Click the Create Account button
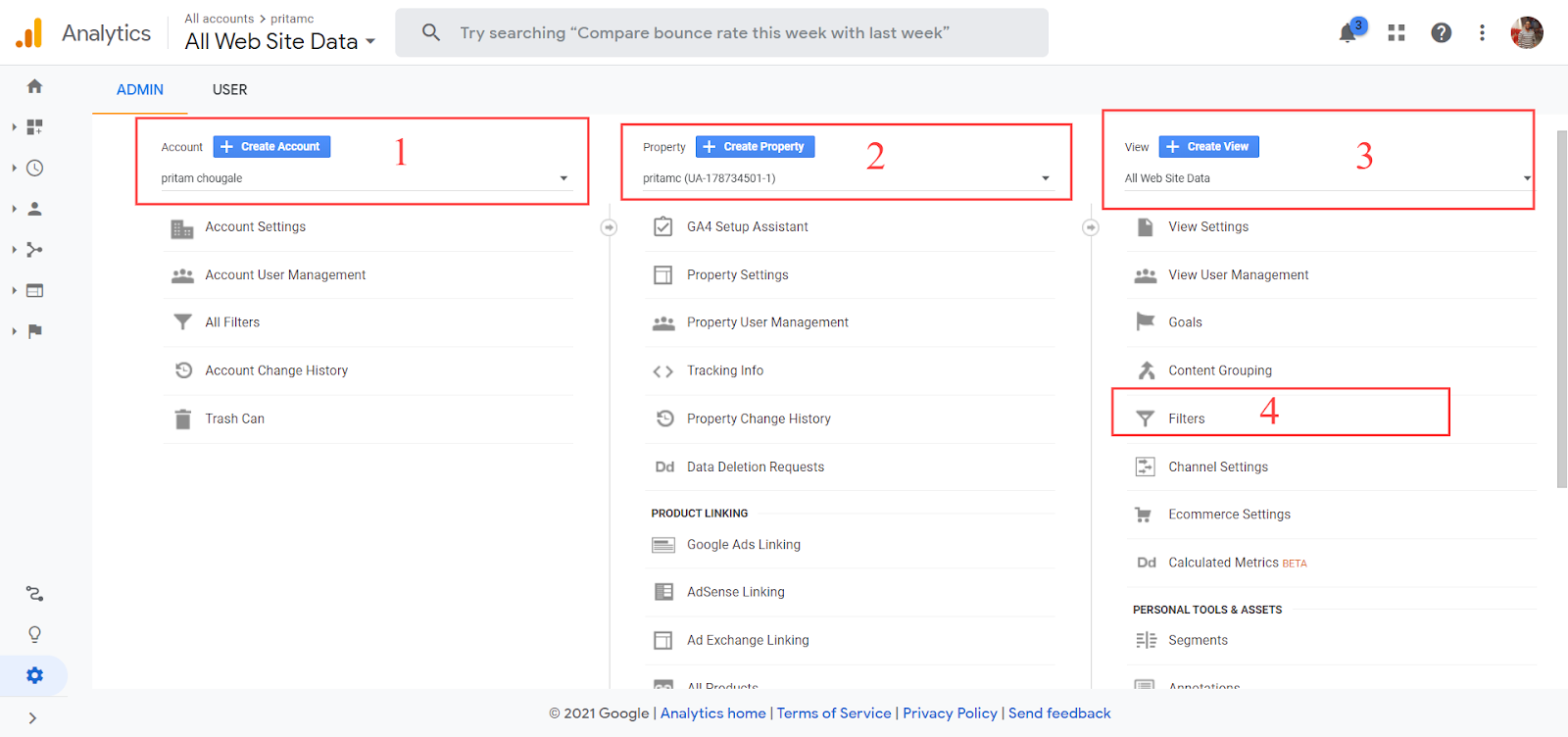Screen dimensions: 1568x737 click(x=271, y=147)
